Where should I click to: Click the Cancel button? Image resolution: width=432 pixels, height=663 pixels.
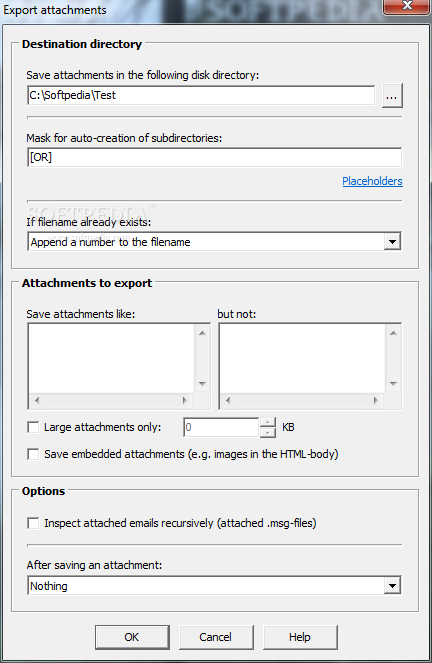[216, 637]
